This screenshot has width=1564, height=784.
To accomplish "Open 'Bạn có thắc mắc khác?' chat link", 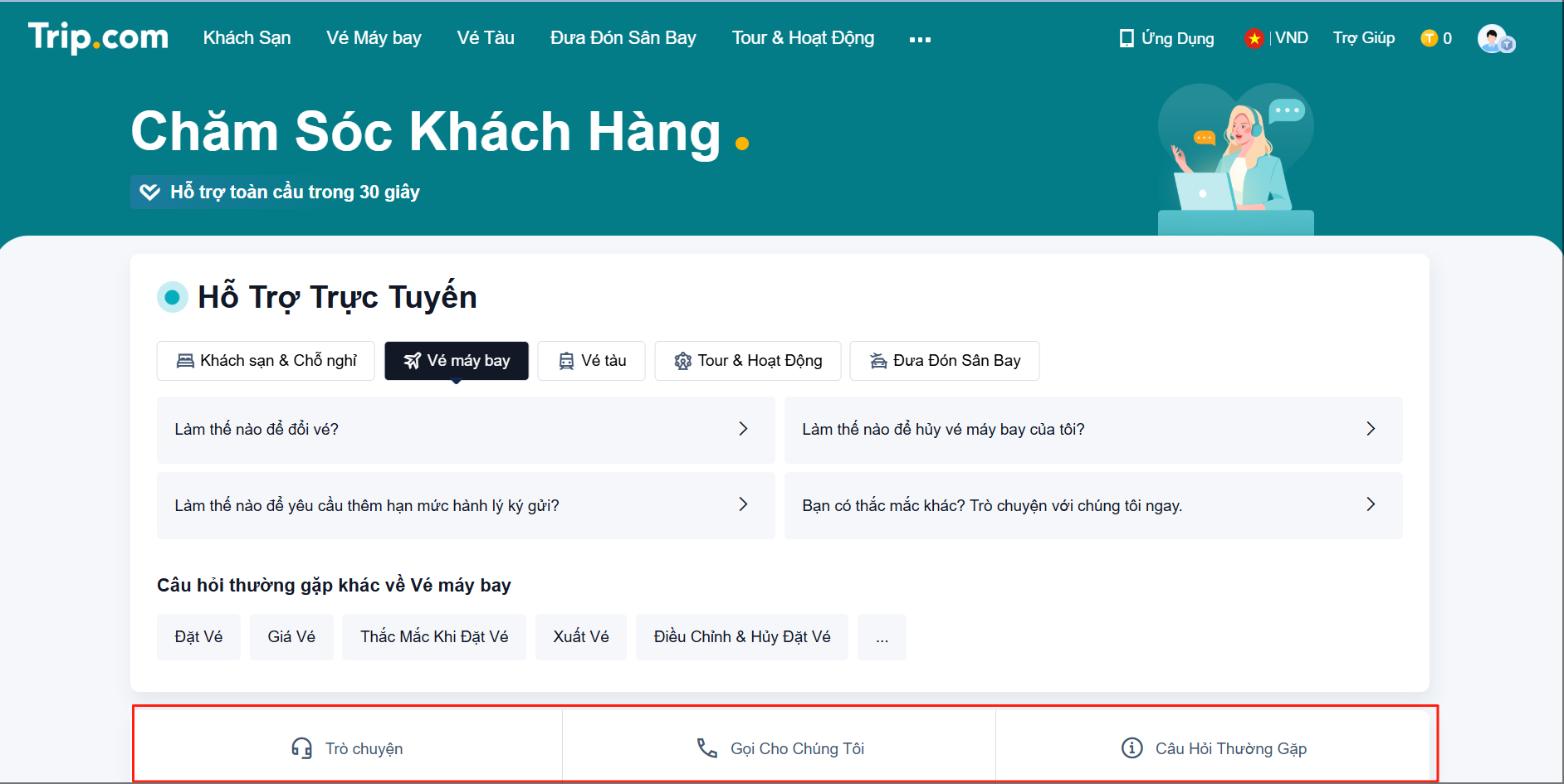I will point(1092,505).
